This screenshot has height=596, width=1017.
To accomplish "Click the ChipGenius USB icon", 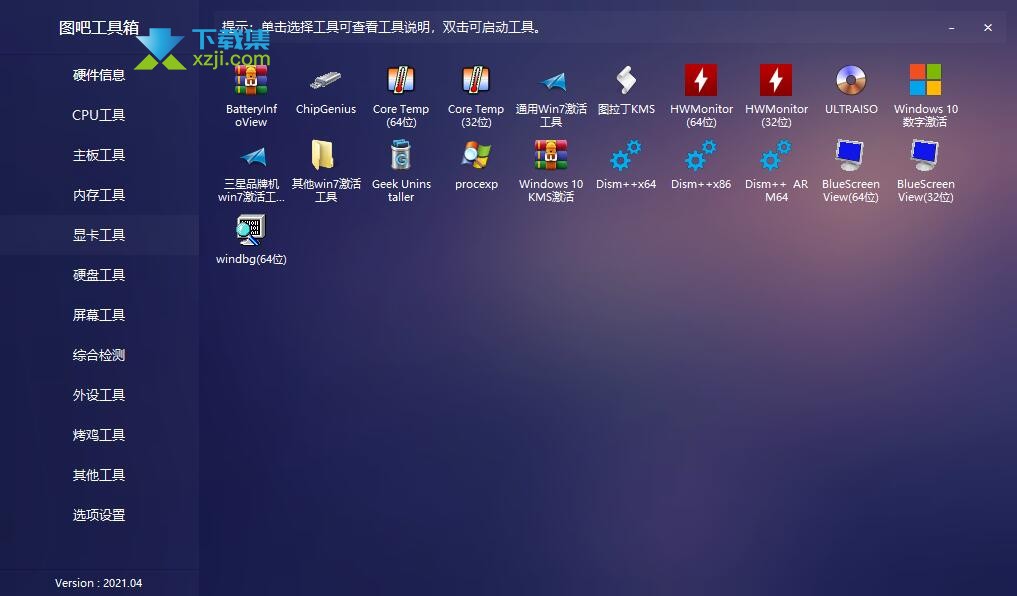I will [x=326, y=81].
